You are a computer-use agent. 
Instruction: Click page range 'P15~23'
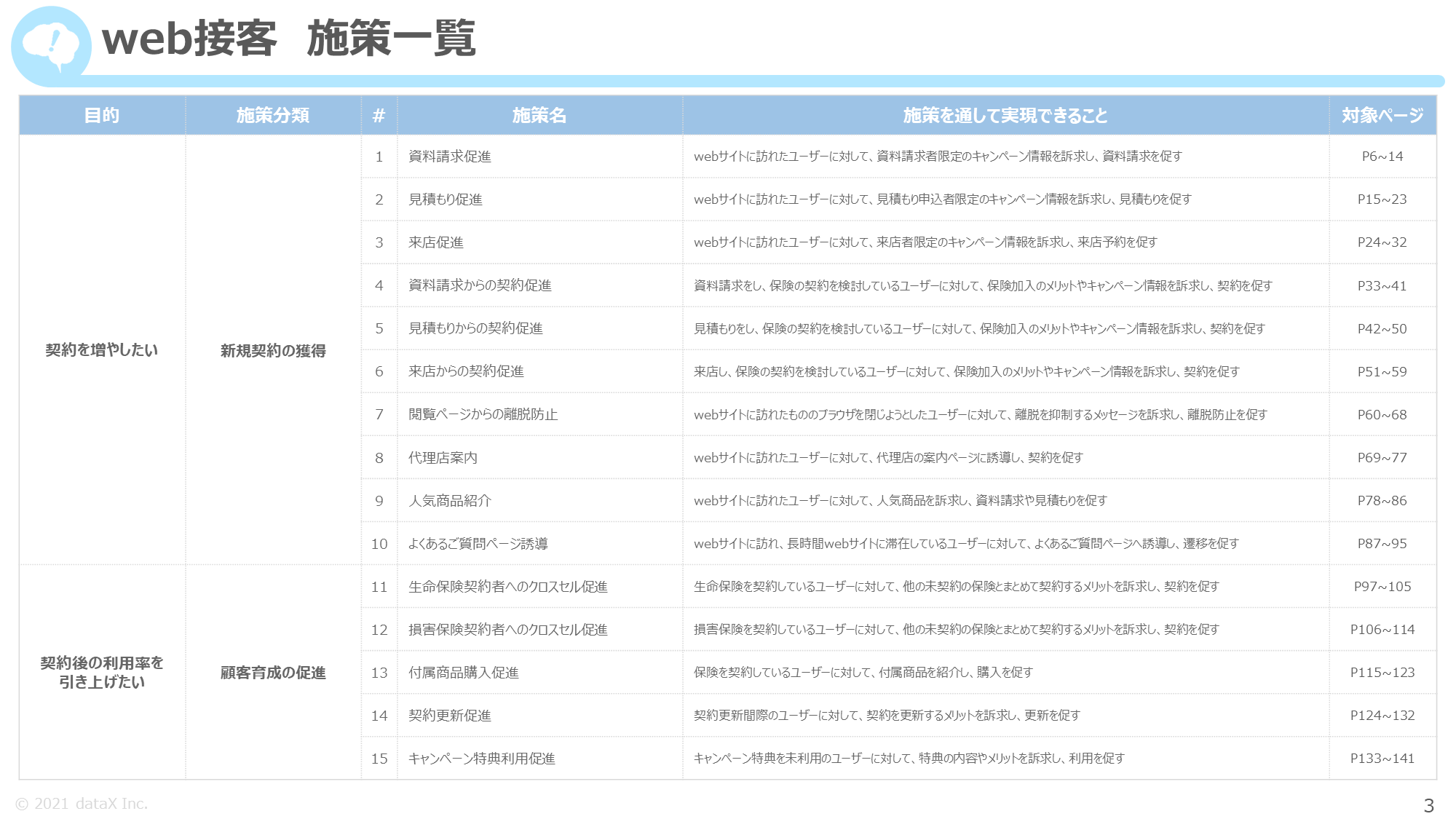(x=1382, y=199)
